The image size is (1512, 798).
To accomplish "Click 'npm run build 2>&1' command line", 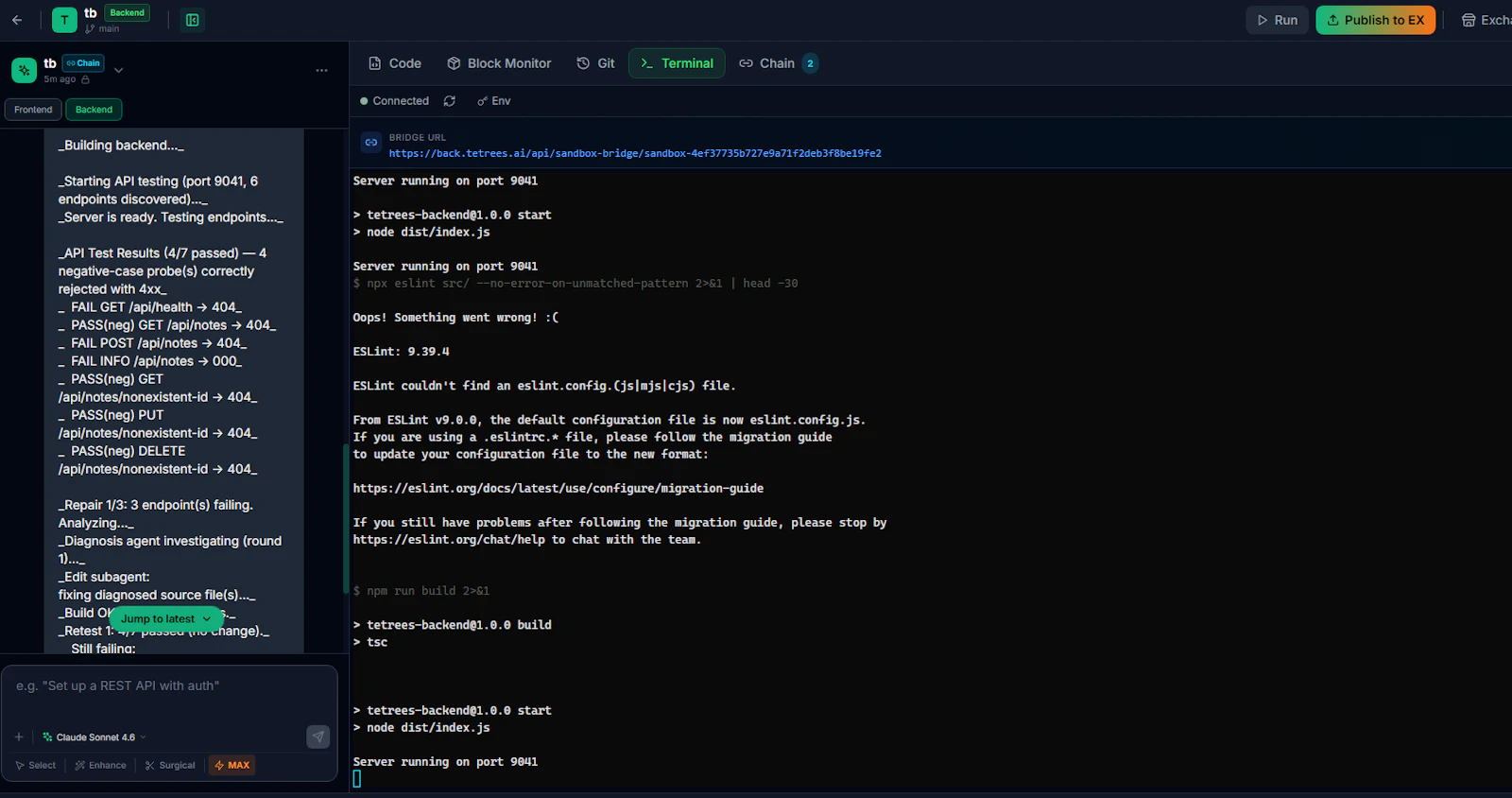I will pyautogui.click(x=421, y=591).
